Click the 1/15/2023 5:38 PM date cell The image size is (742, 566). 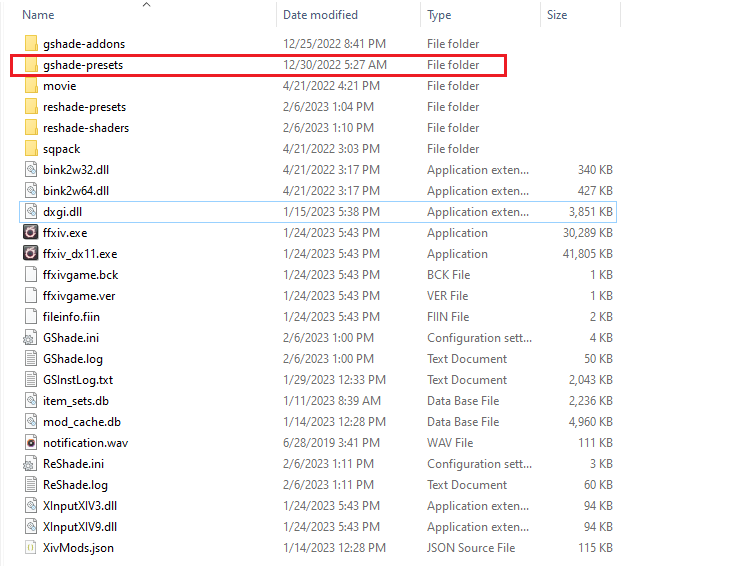331,212
